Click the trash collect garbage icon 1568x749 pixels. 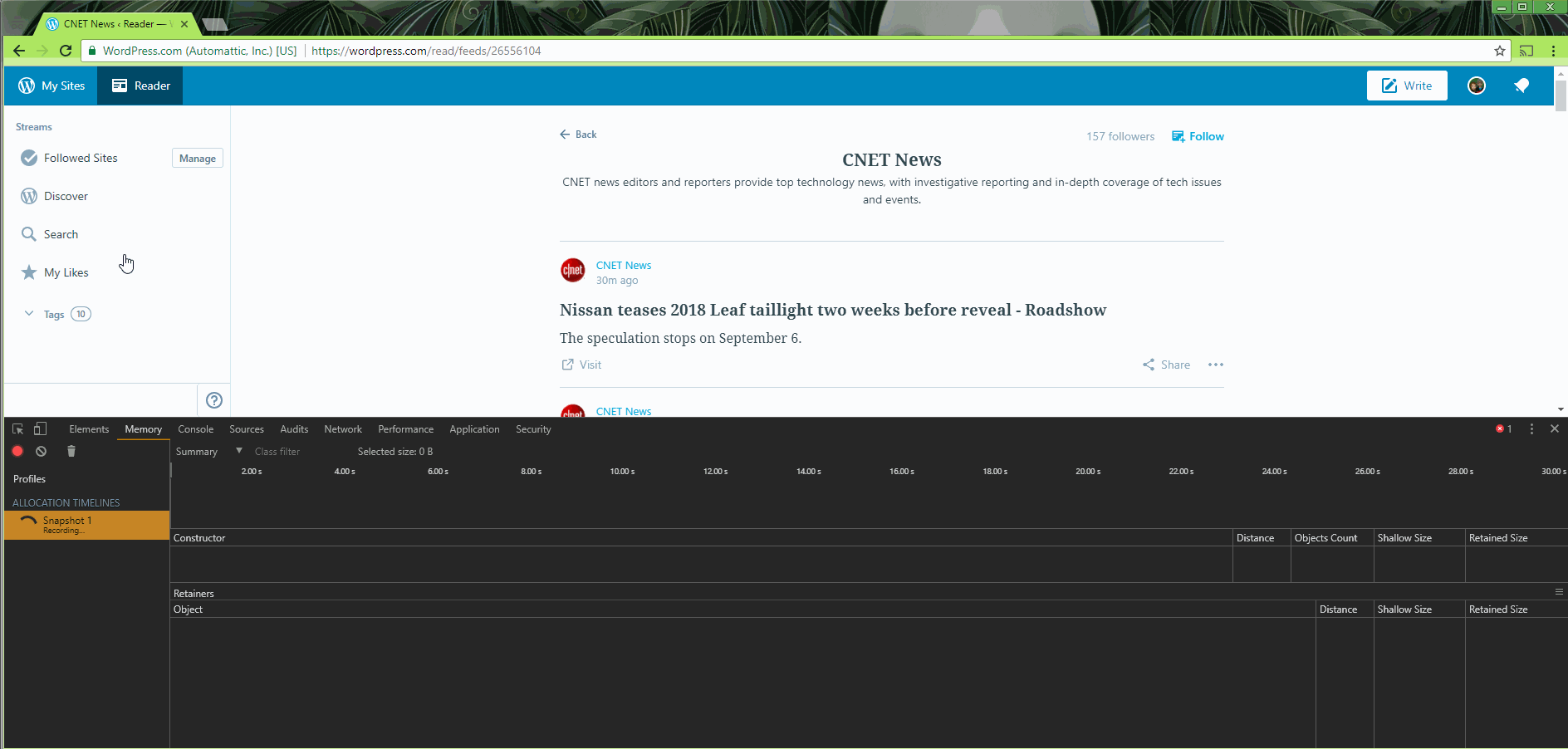[71, 451]
